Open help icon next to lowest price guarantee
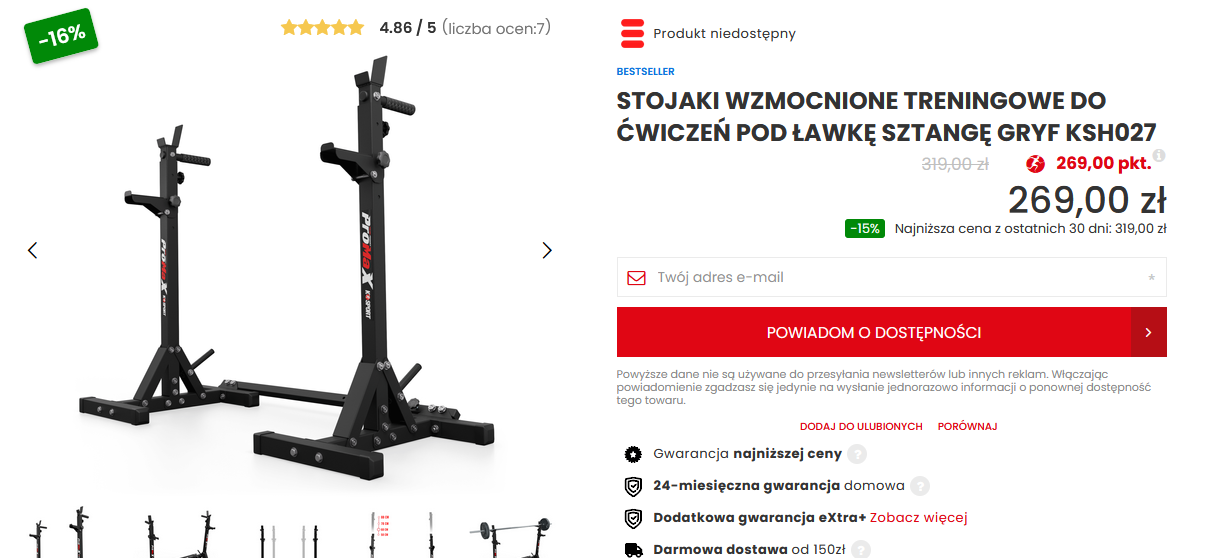Viewport: 1209px width, 558px height. 857,454
